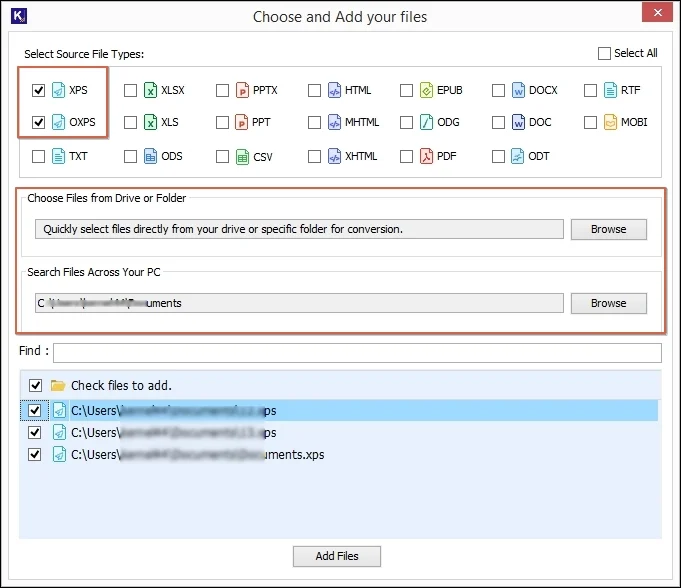Click the XHTML file type icon
This screenshot has width=681, height=588.
334,156
